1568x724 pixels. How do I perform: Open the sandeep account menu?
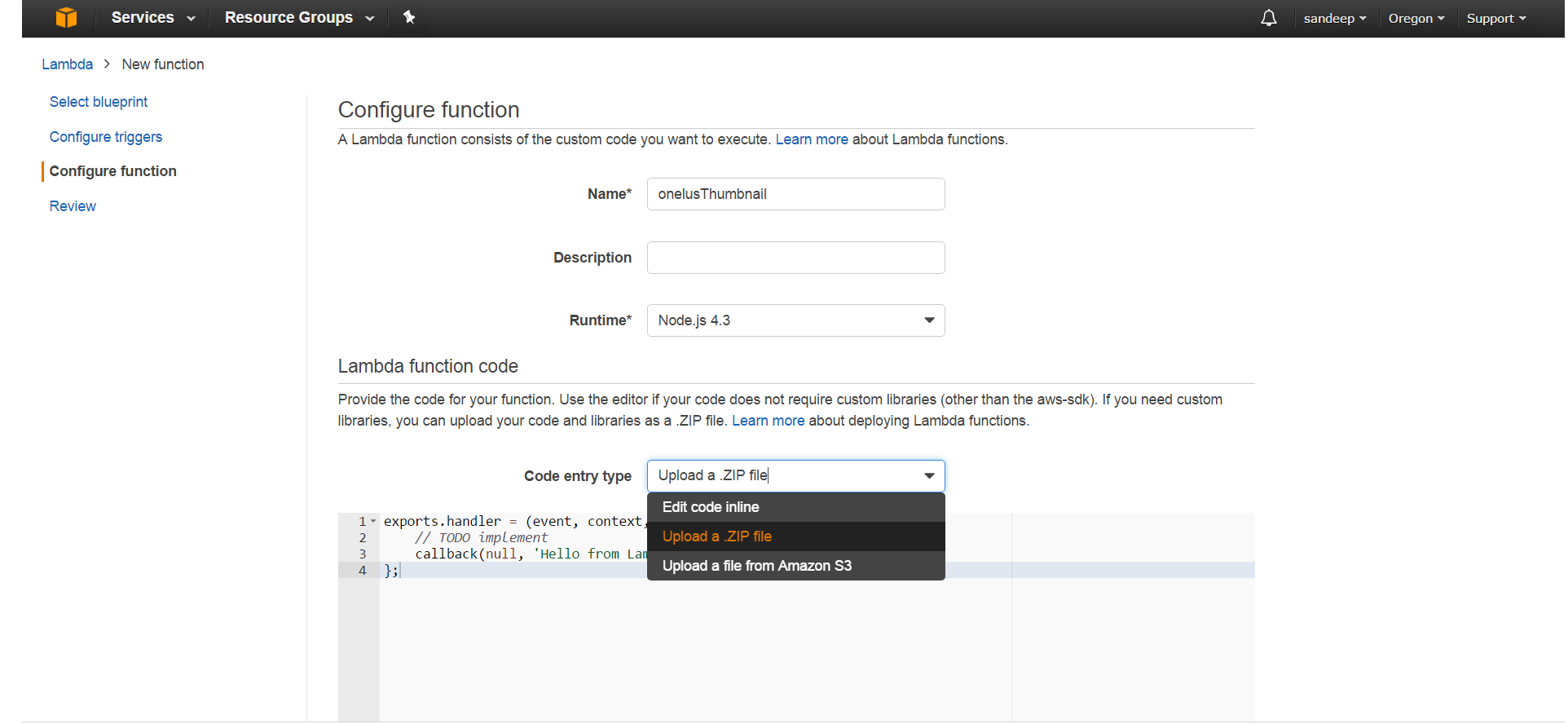[x=1334, y=18]
